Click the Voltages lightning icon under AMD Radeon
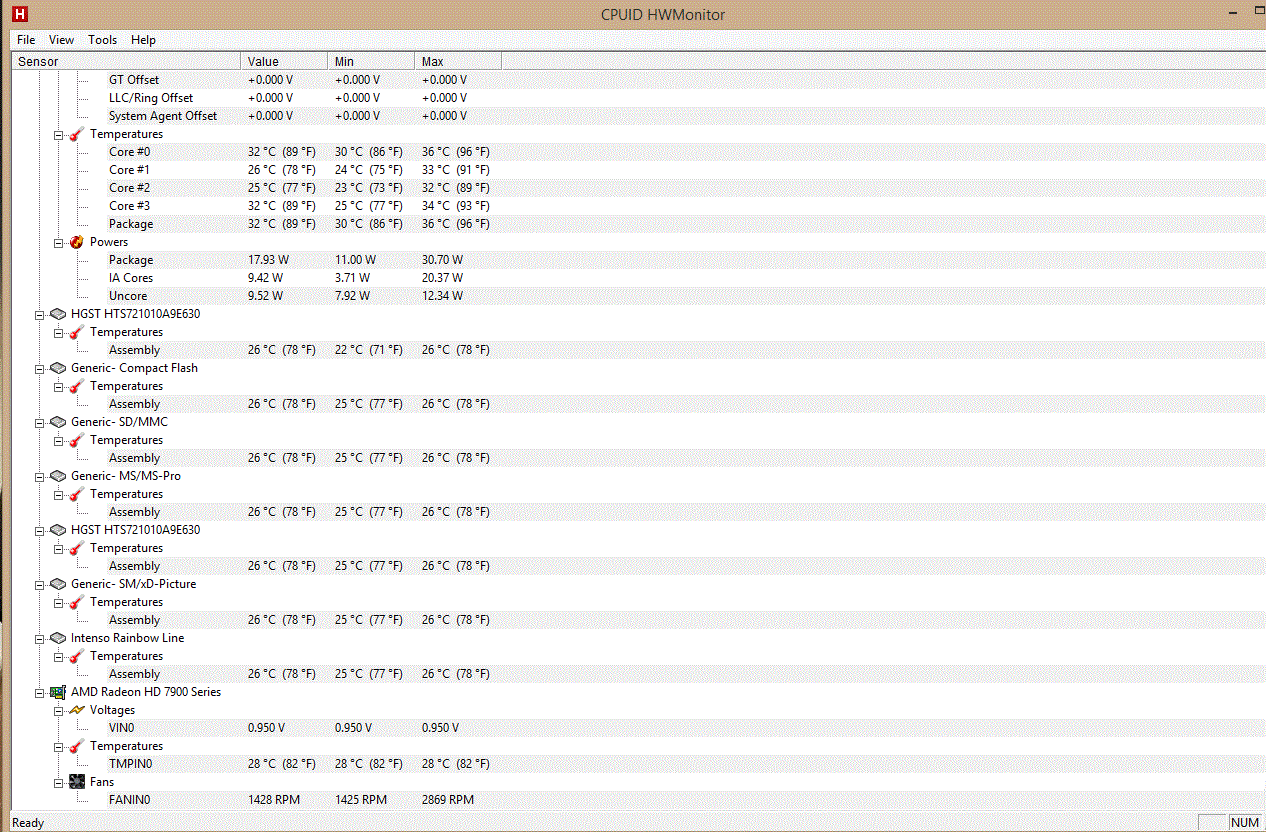Viewport: 1266px width, 832px height. click(x=77, y=710)
